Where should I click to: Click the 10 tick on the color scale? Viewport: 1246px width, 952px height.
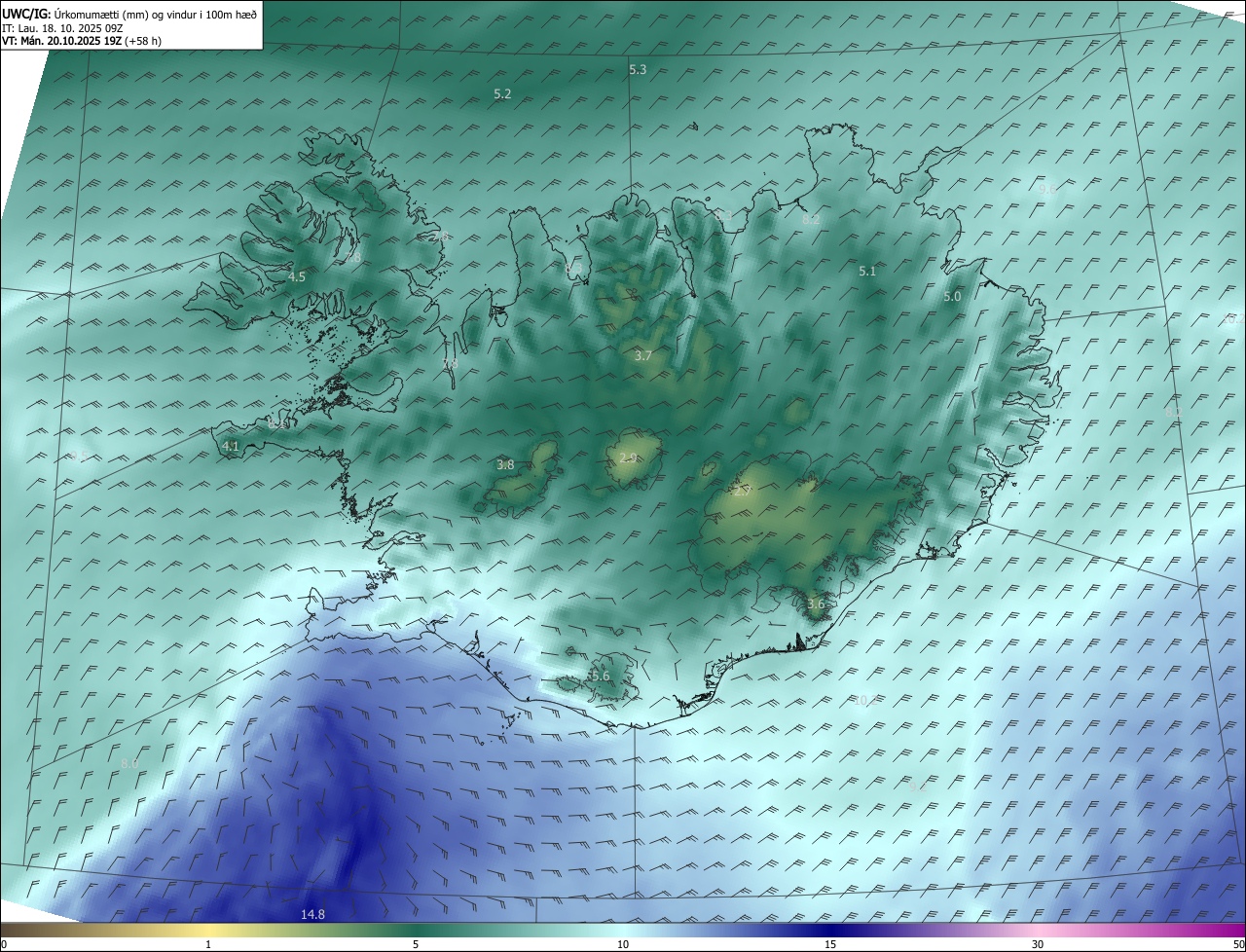(623, 944)
